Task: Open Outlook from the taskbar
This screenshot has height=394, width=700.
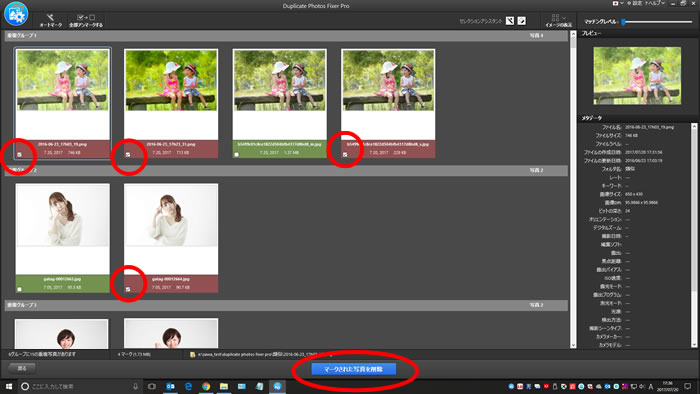Action: [170, 386]
